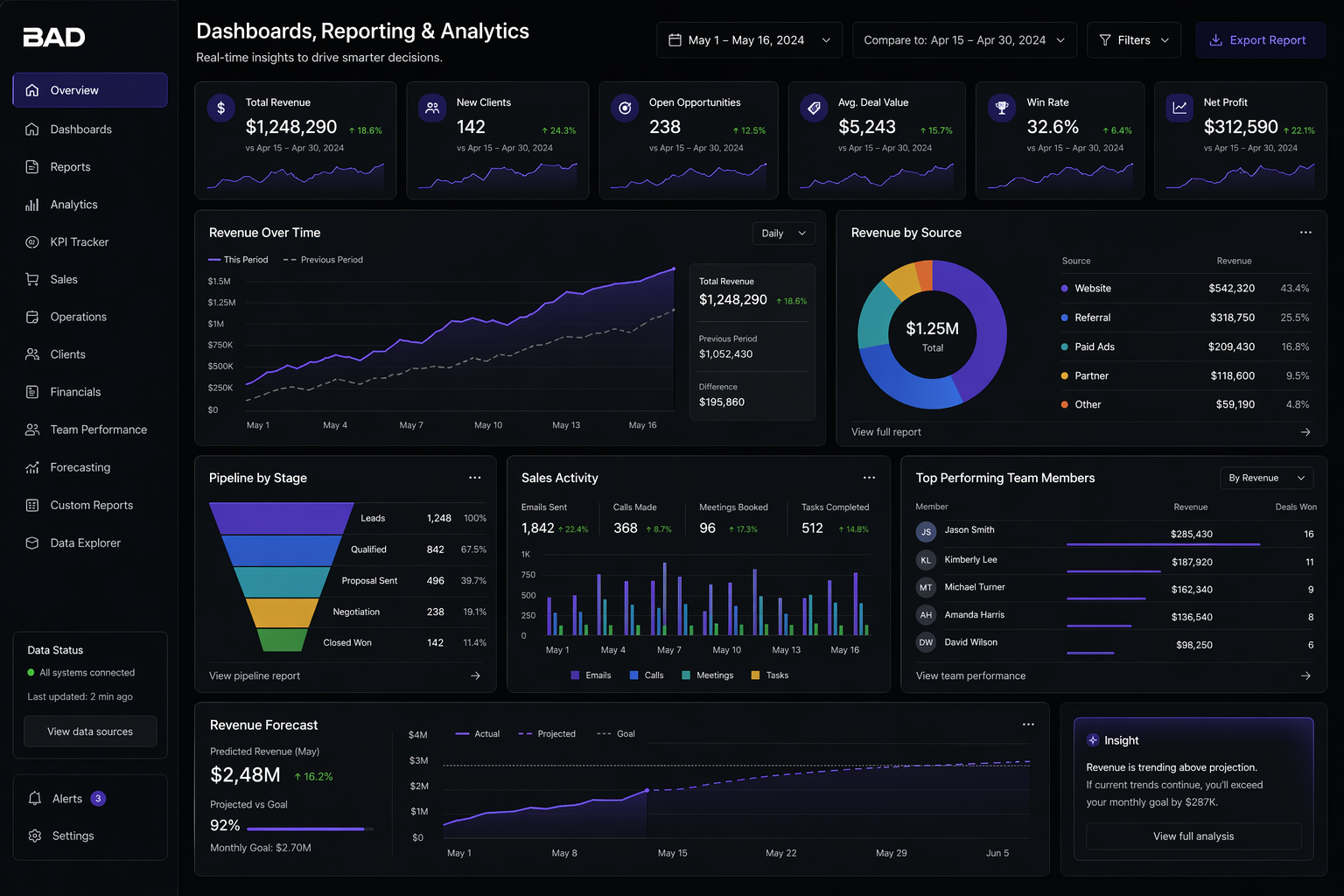Open the View team performance link
Viewport: 1344px width, 896px height.
(970, 675)
